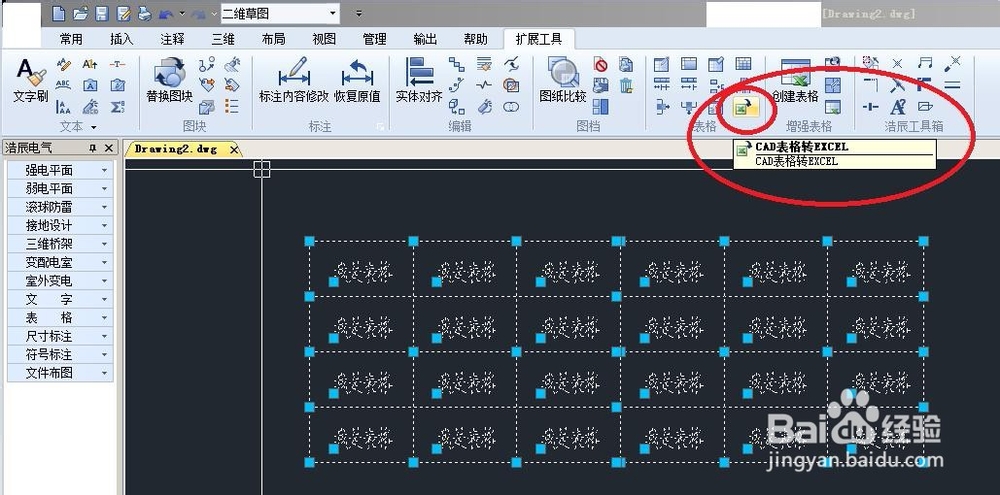Switch to the 视图 ribbon tab
The height and width of the screenshot is (495, 1000).
coord(324,40)
